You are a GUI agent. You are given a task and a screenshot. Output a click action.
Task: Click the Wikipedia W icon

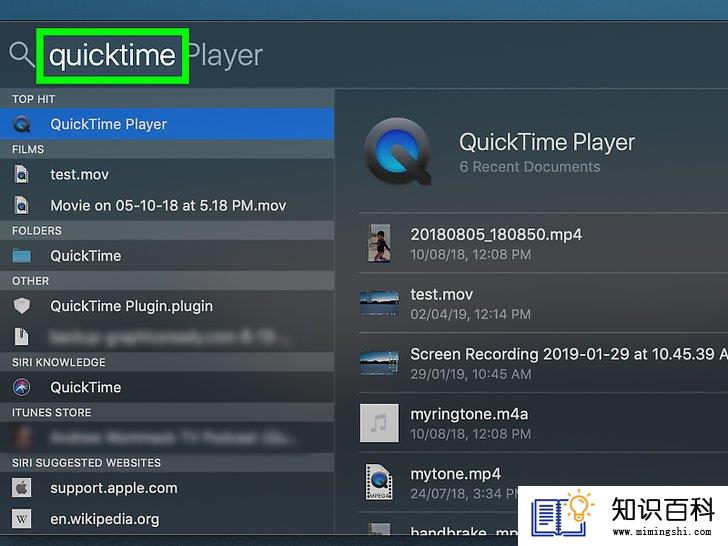(21, 519)
